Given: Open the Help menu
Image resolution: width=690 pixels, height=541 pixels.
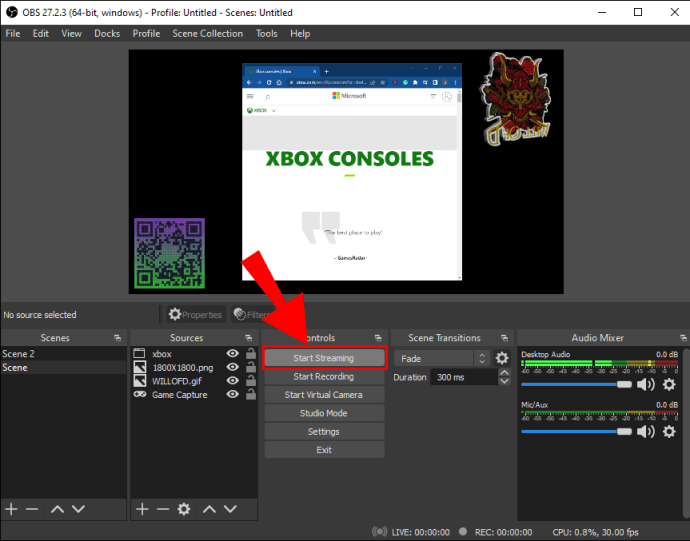Looking at the screenshot, I should coord(300,33).
